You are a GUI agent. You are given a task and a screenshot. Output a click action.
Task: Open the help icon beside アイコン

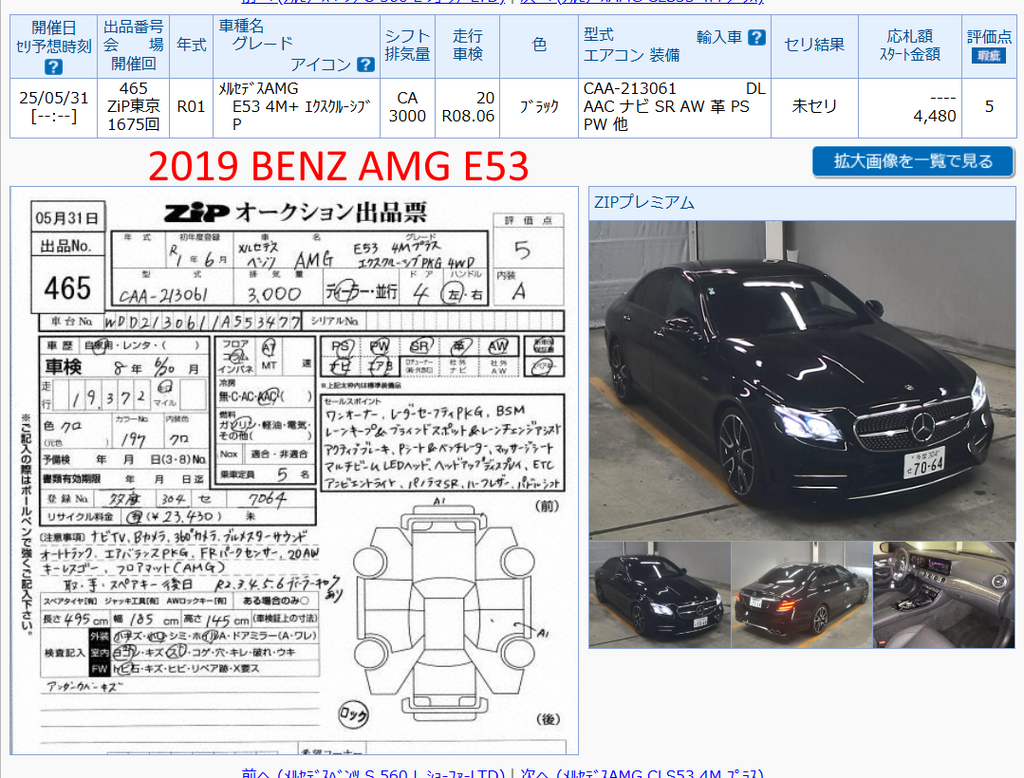[x=366, y=64]
